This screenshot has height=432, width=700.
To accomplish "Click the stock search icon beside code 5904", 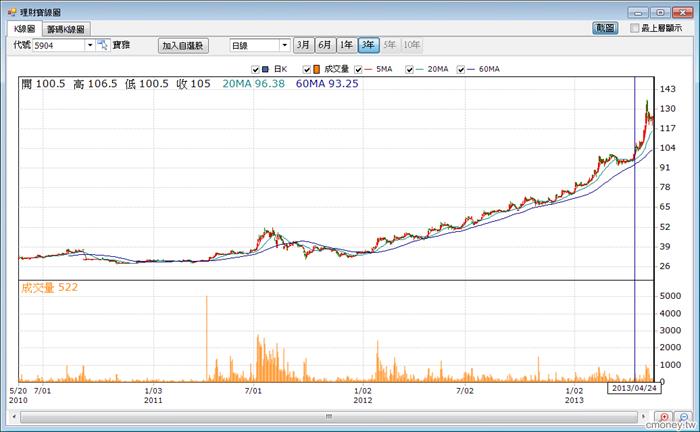I will coord(103,45).
